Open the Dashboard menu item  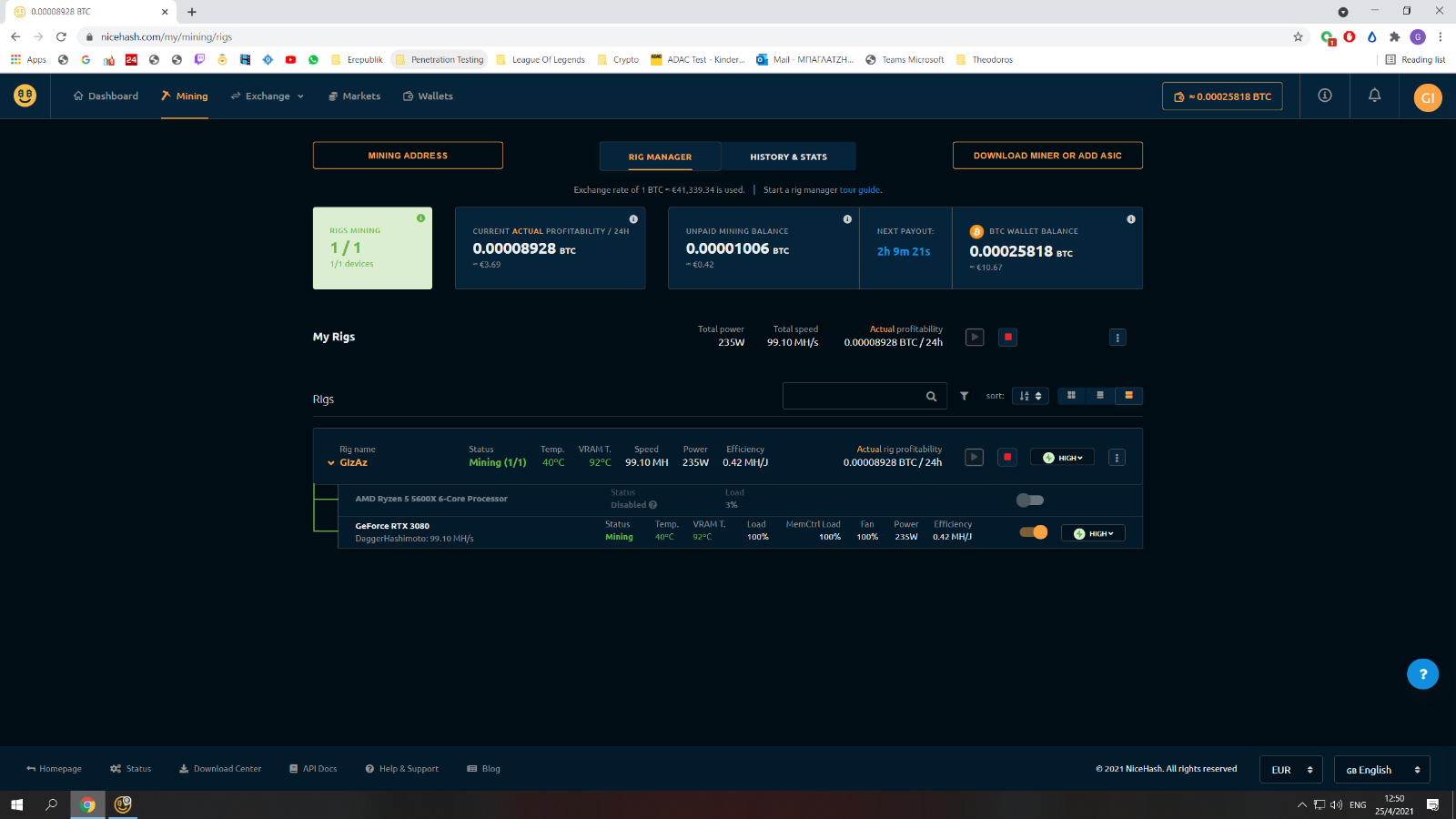[106, 96]
